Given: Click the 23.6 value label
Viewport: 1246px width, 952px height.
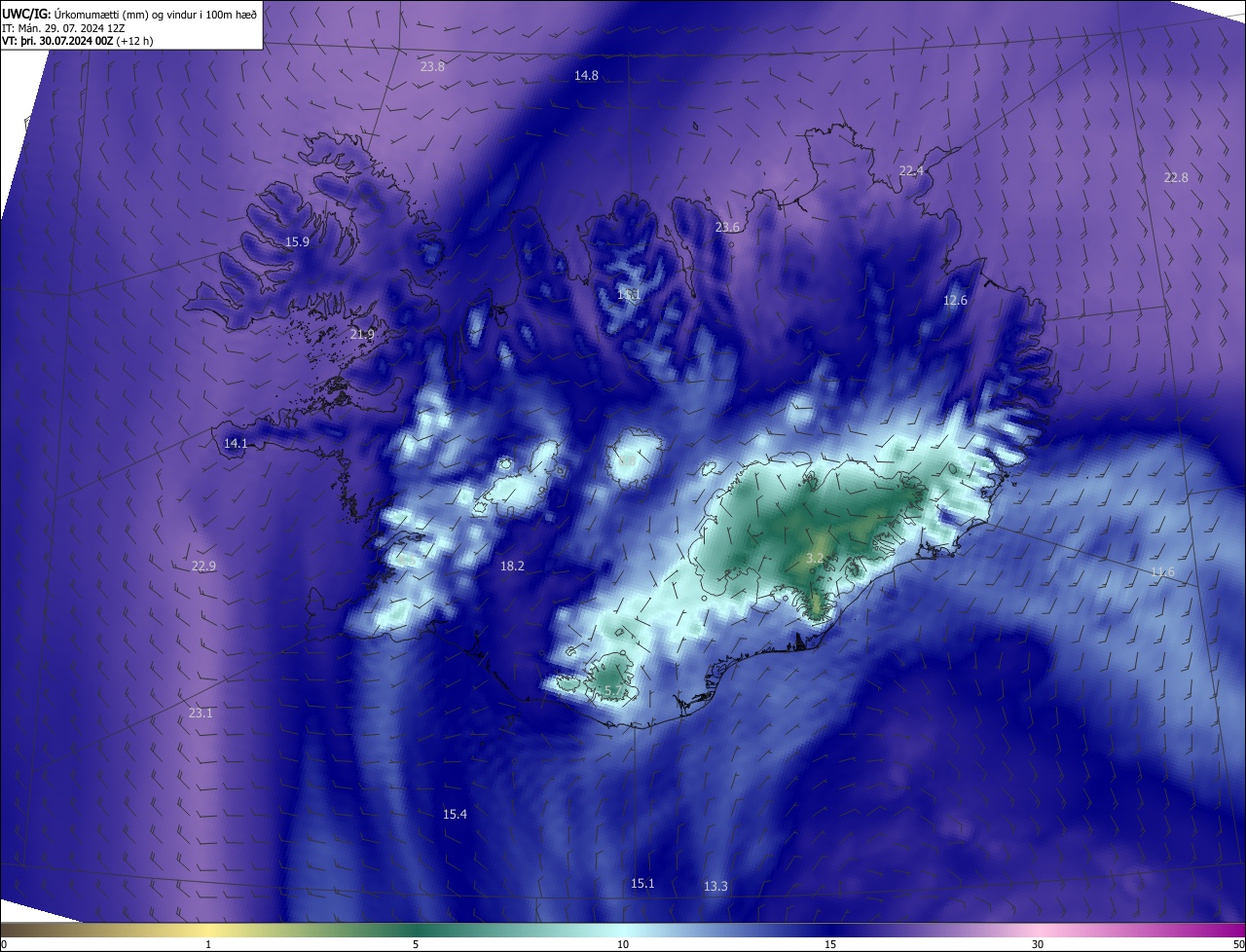Looking at the screenshot, I should click(x=727, y=228).
